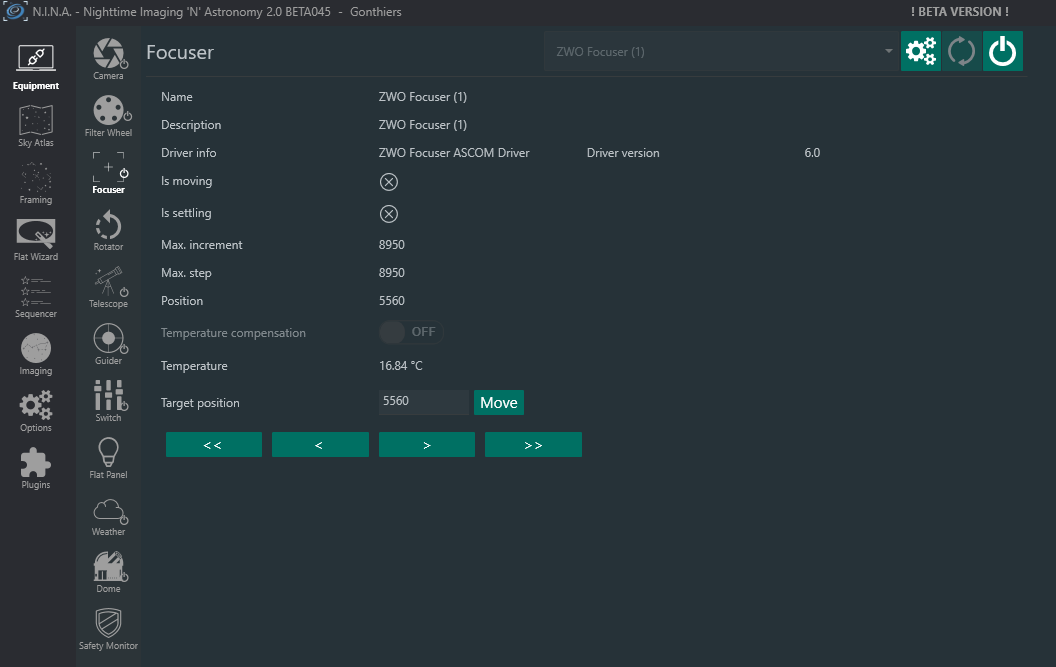Move focuser inward large step <<

click(x=213, y=445)
